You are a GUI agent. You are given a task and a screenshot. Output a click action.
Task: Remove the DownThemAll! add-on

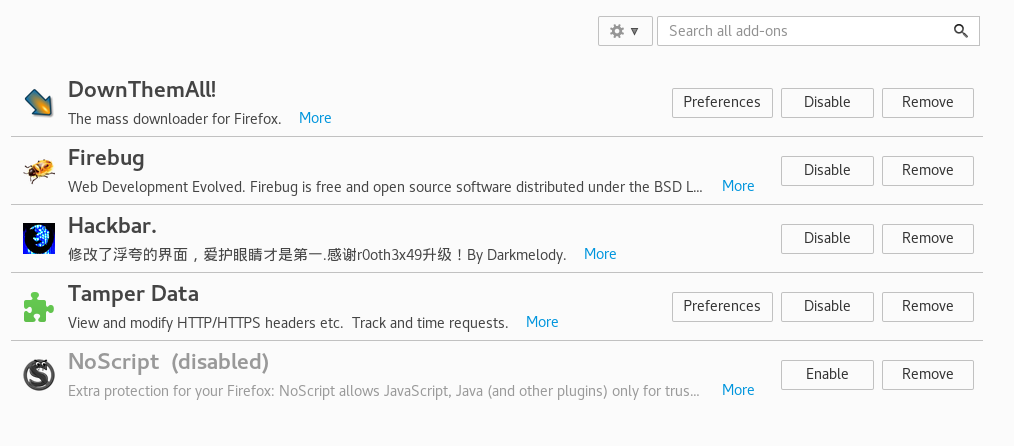[927, 103]
